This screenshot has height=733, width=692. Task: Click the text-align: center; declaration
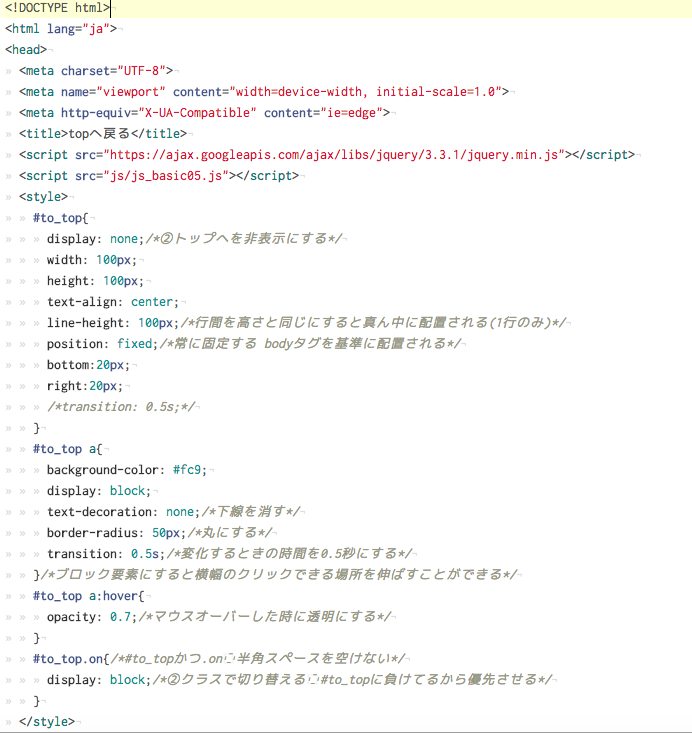(x=113, y=302)
